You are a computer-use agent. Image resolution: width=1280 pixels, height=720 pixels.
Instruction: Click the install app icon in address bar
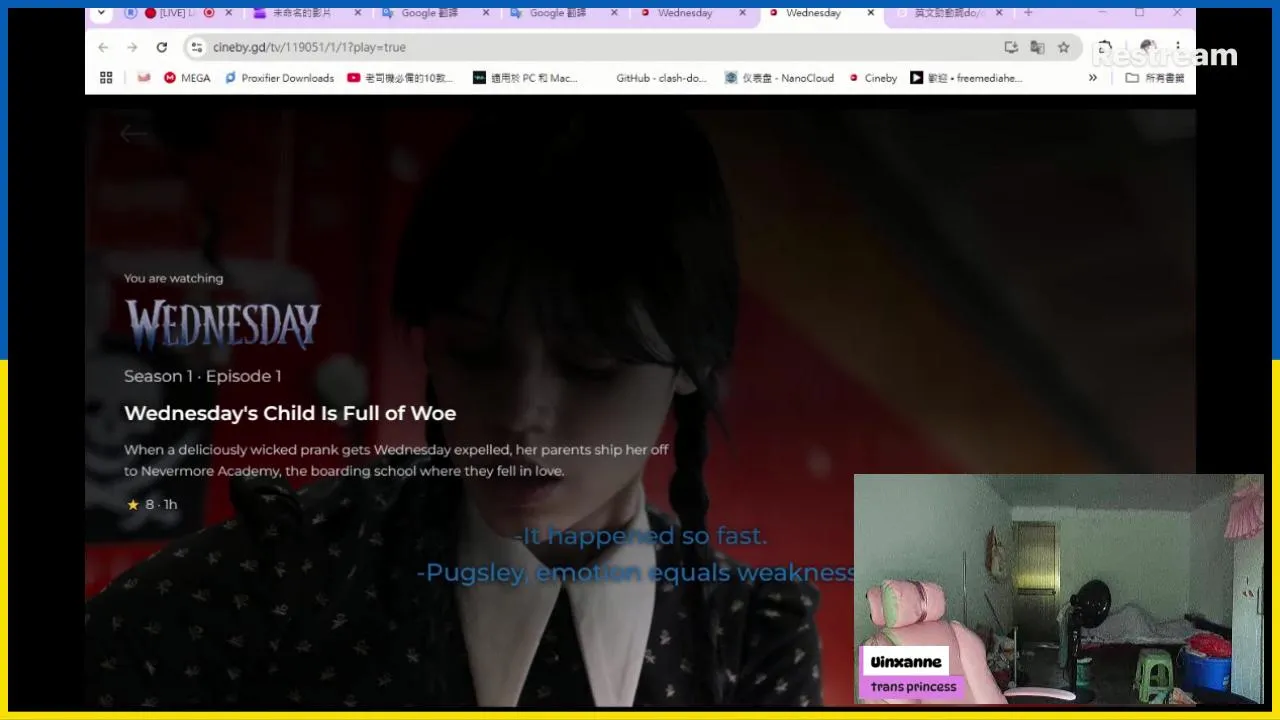1011,47
